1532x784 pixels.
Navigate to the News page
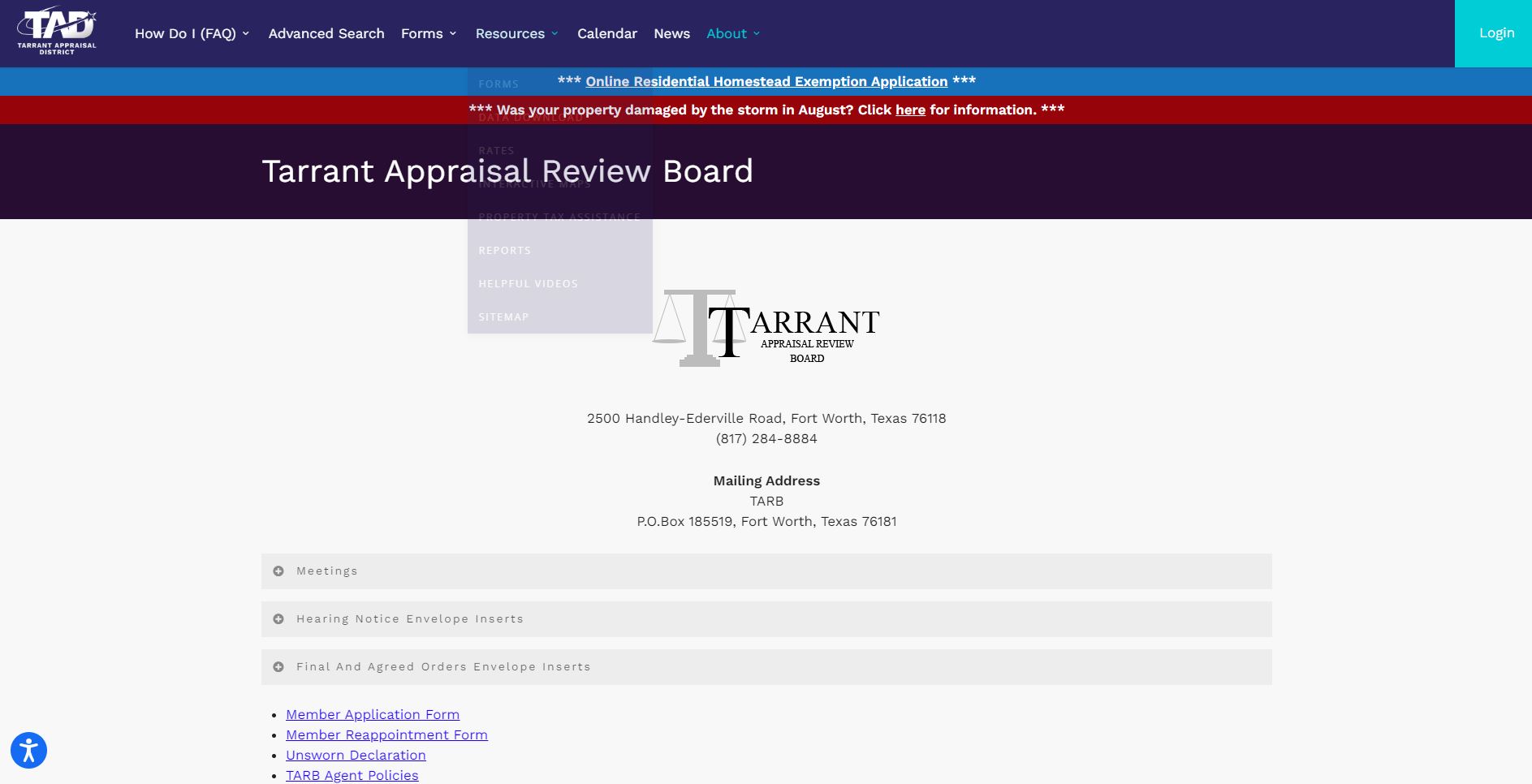[671, 33]
